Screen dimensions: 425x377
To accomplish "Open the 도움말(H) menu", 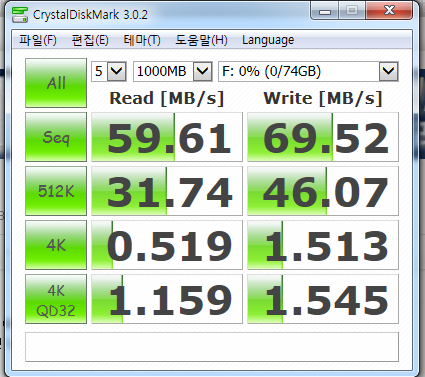I will (201, 40).
